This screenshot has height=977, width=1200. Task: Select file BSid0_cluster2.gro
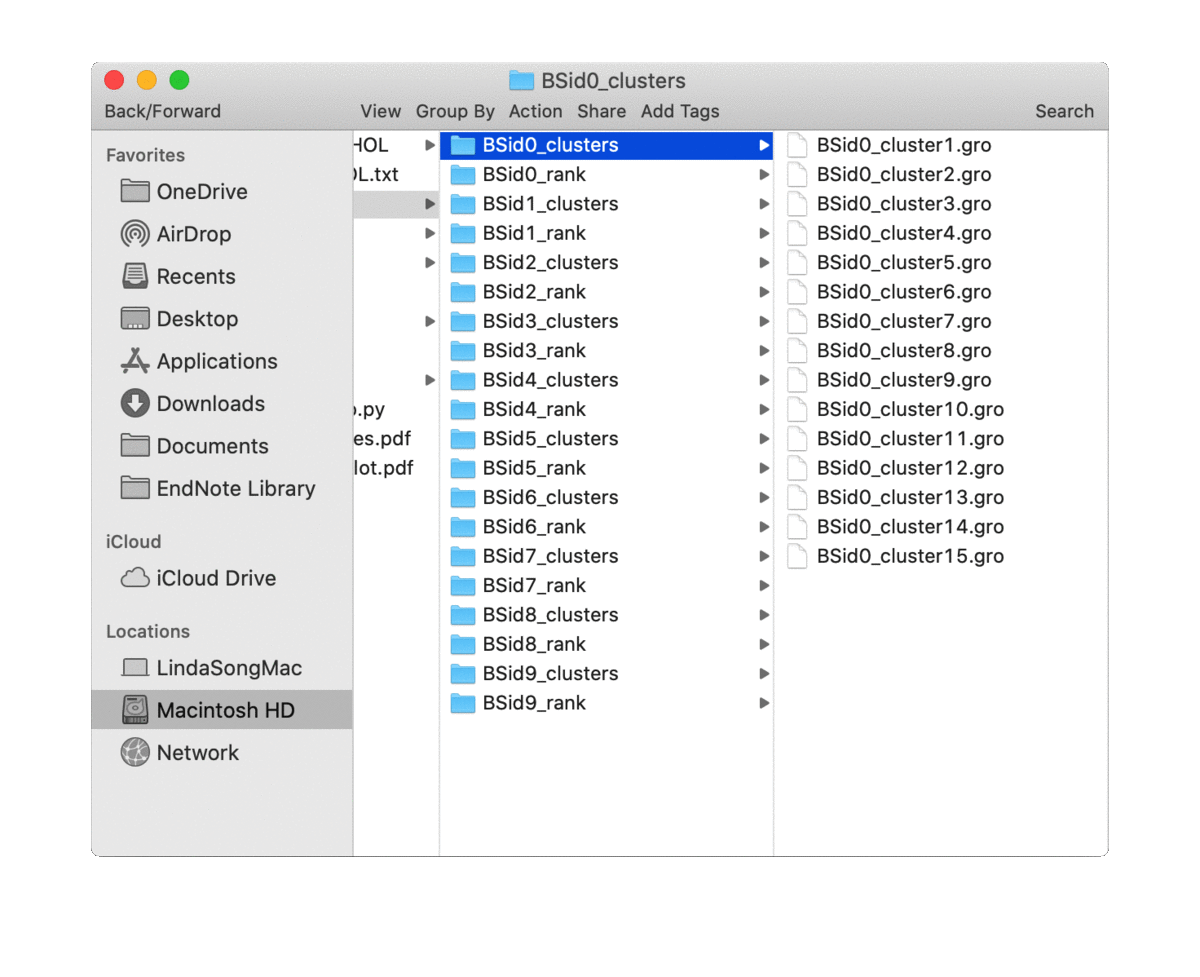903,175
